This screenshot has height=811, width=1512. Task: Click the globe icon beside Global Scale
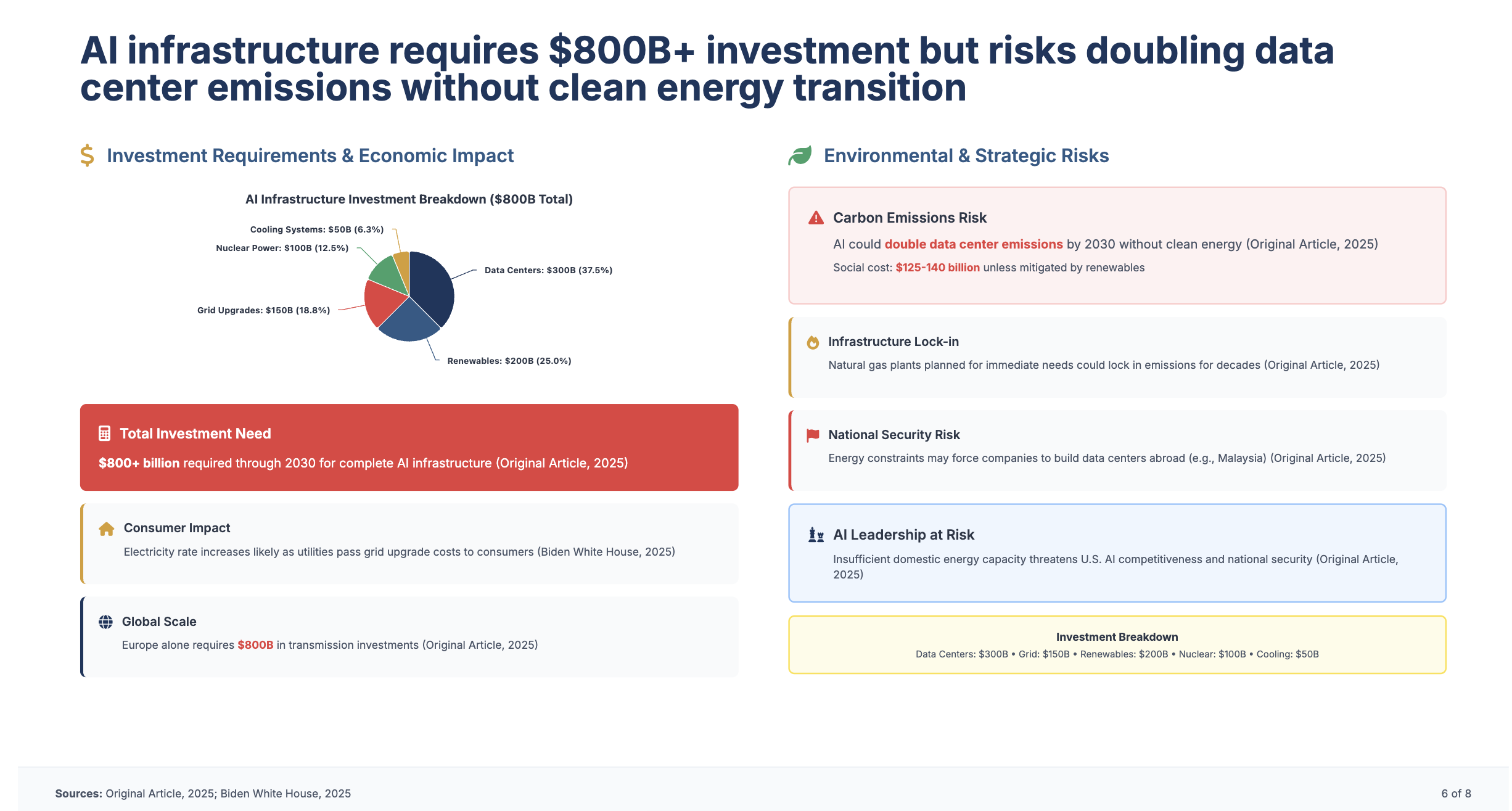106,622
